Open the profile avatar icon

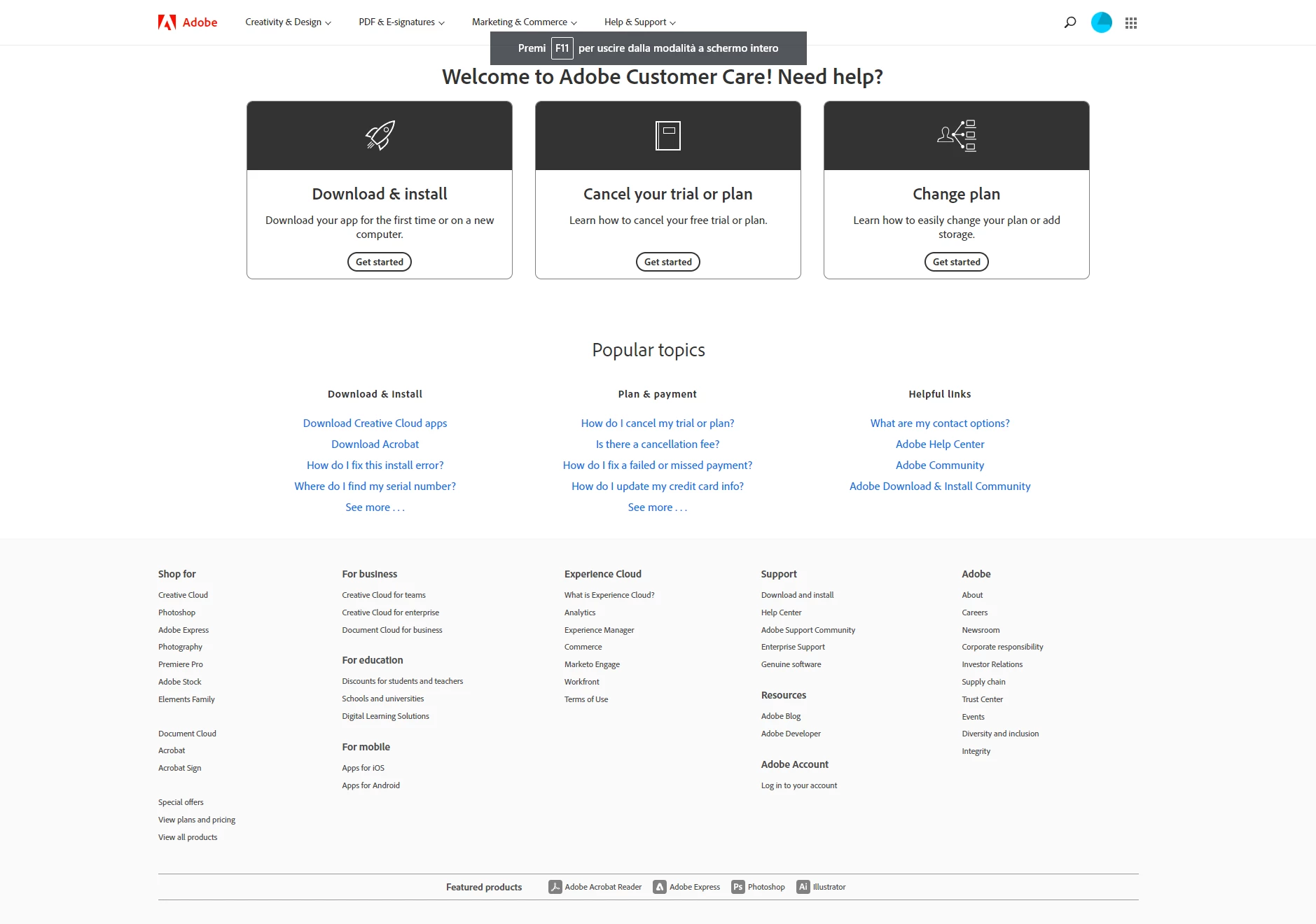point(1102,22)
